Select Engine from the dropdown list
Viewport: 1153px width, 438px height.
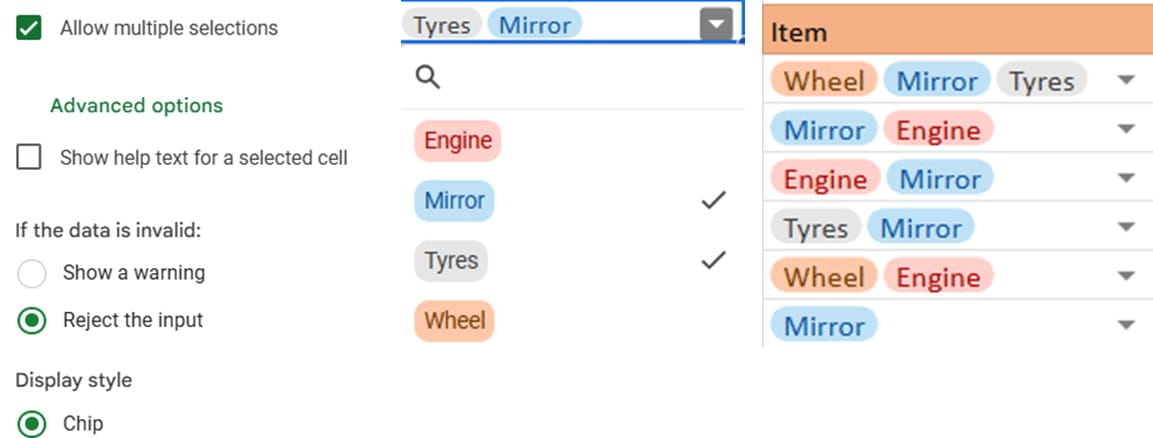(x=457, y=141)
